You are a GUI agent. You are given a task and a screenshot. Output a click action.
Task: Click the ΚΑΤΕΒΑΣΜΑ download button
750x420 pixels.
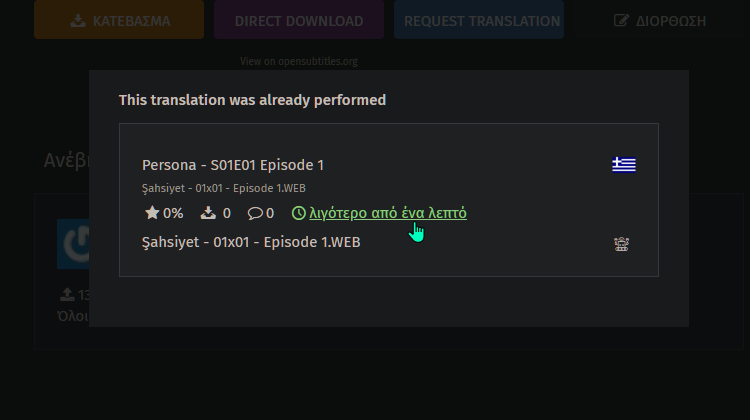(x=119, y=20)
